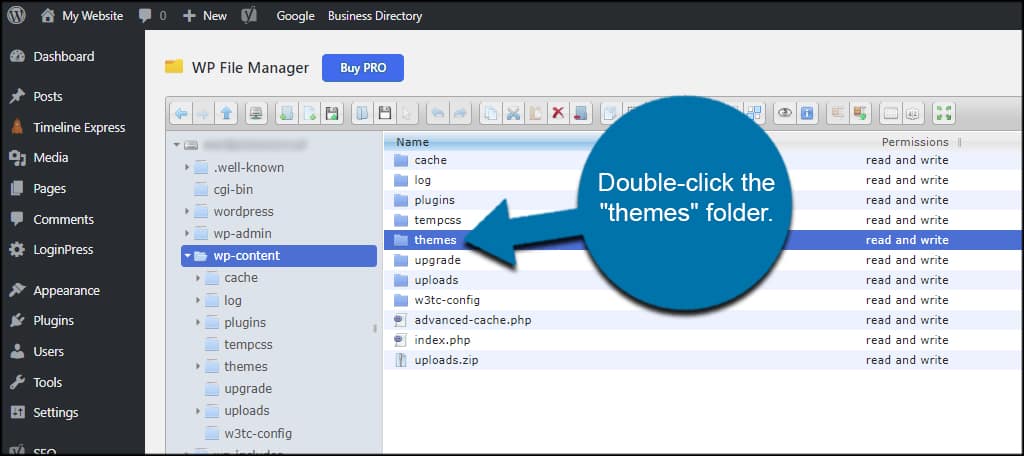Delete the selection with the red X icon
This screenshot has width=1024, height=456.
tap(558, 113)
